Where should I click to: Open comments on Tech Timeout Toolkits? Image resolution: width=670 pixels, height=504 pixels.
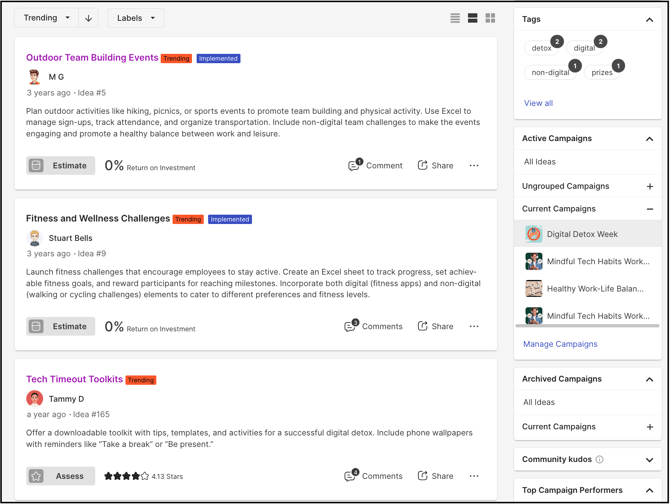(373, 476)
